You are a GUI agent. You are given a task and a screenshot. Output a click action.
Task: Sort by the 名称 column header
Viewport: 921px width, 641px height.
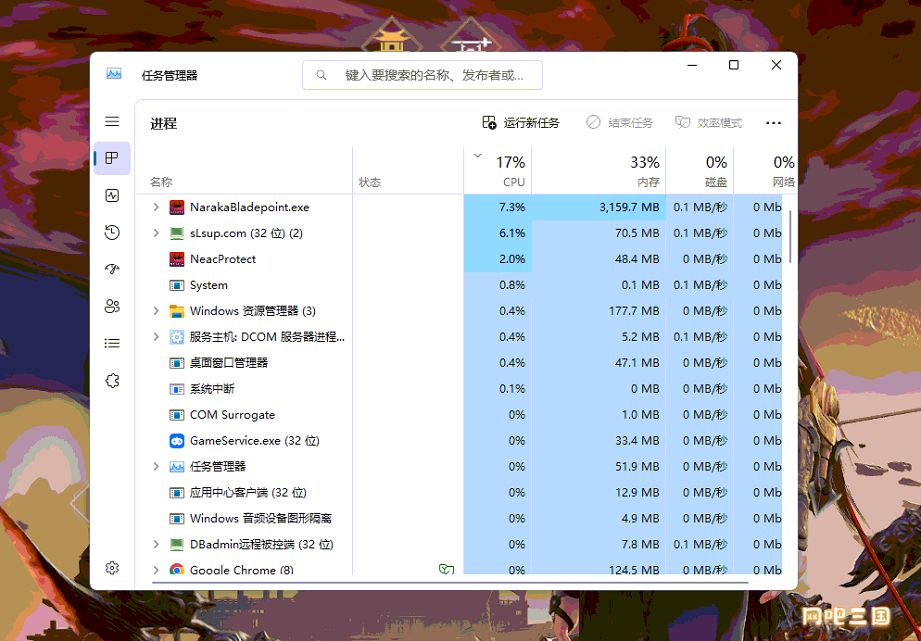244,170
